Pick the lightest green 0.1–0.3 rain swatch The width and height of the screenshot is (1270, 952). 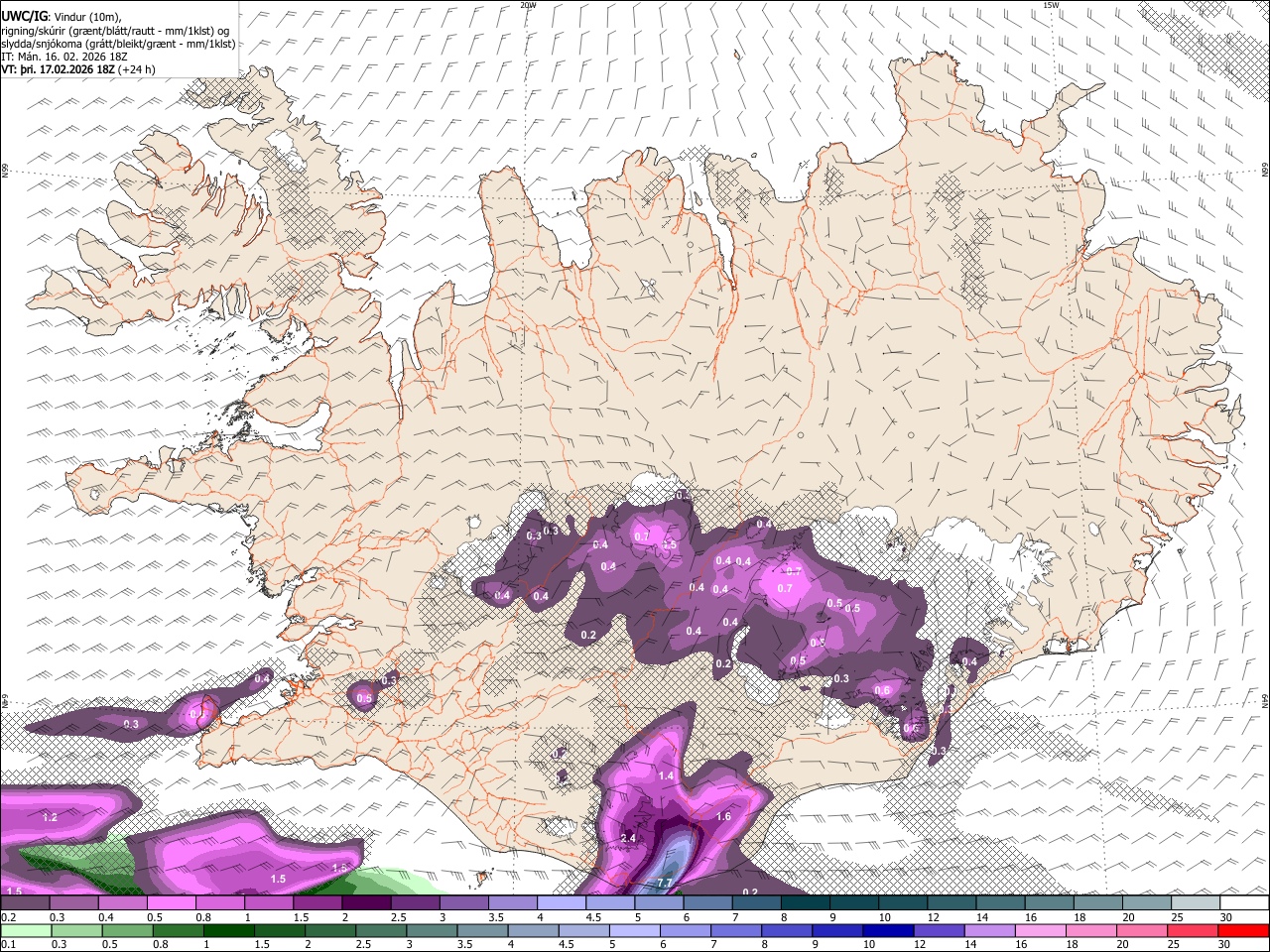[25, 930]
